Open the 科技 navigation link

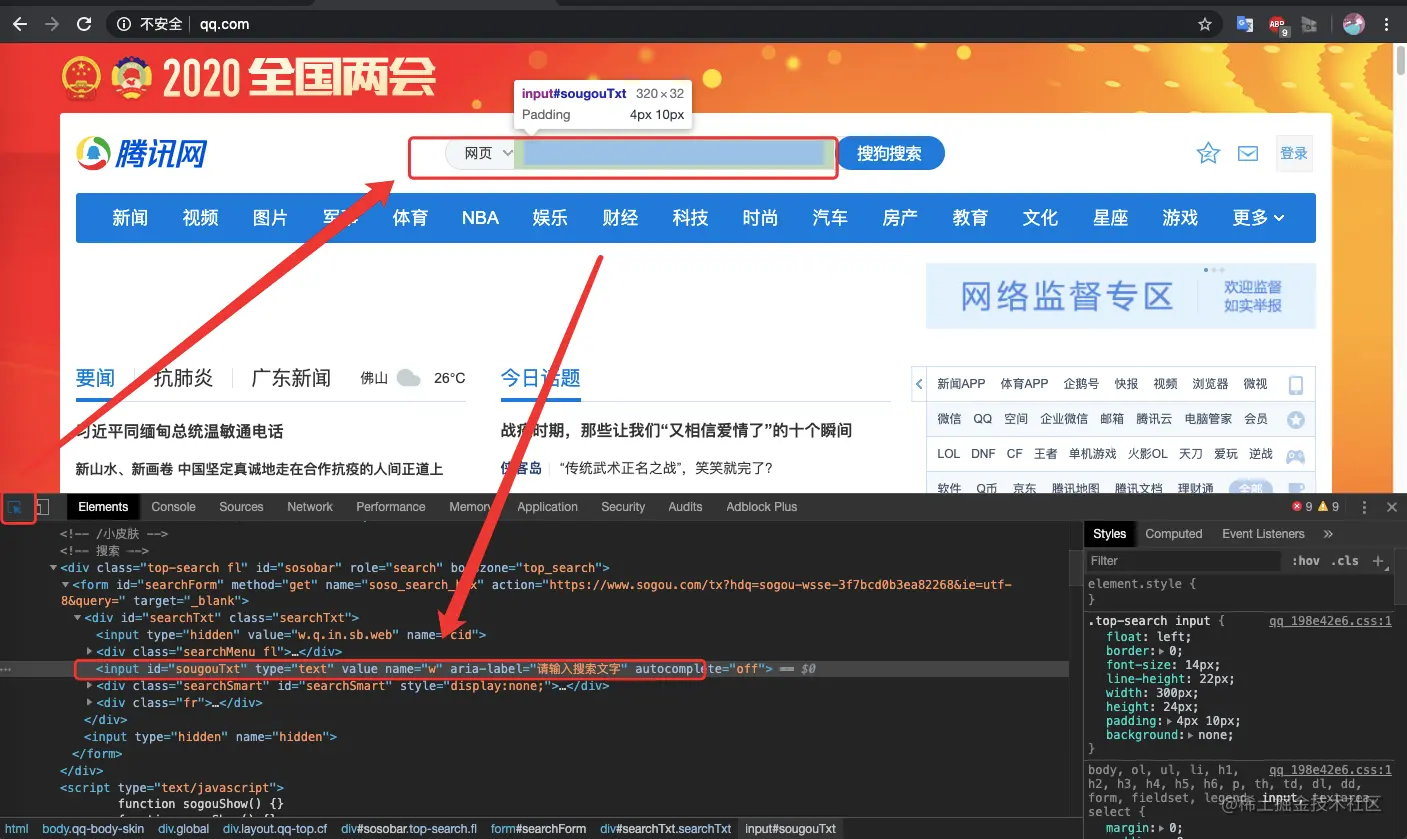click(690, 218)
